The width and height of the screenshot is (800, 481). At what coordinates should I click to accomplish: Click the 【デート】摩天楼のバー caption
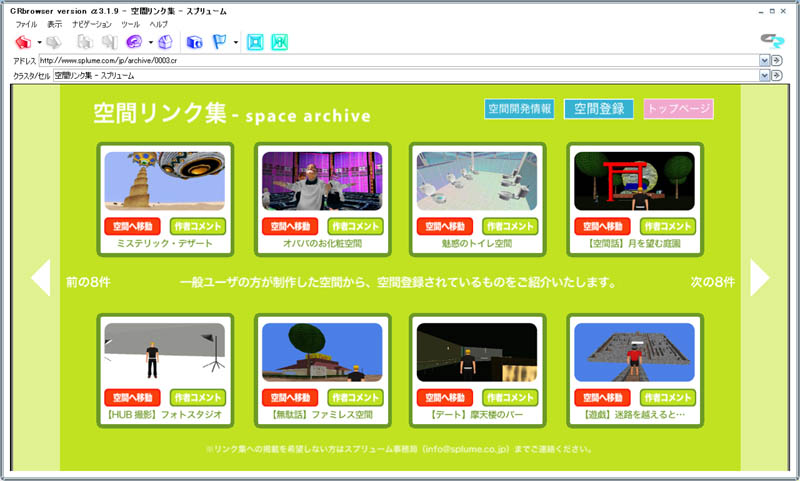tap(477, 415)
